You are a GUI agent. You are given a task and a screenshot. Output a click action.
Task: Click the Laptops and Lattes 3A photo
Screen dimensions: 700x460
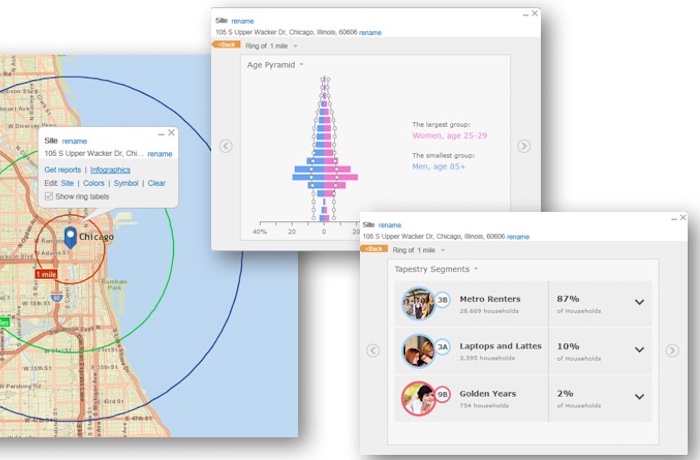point(418,351)
